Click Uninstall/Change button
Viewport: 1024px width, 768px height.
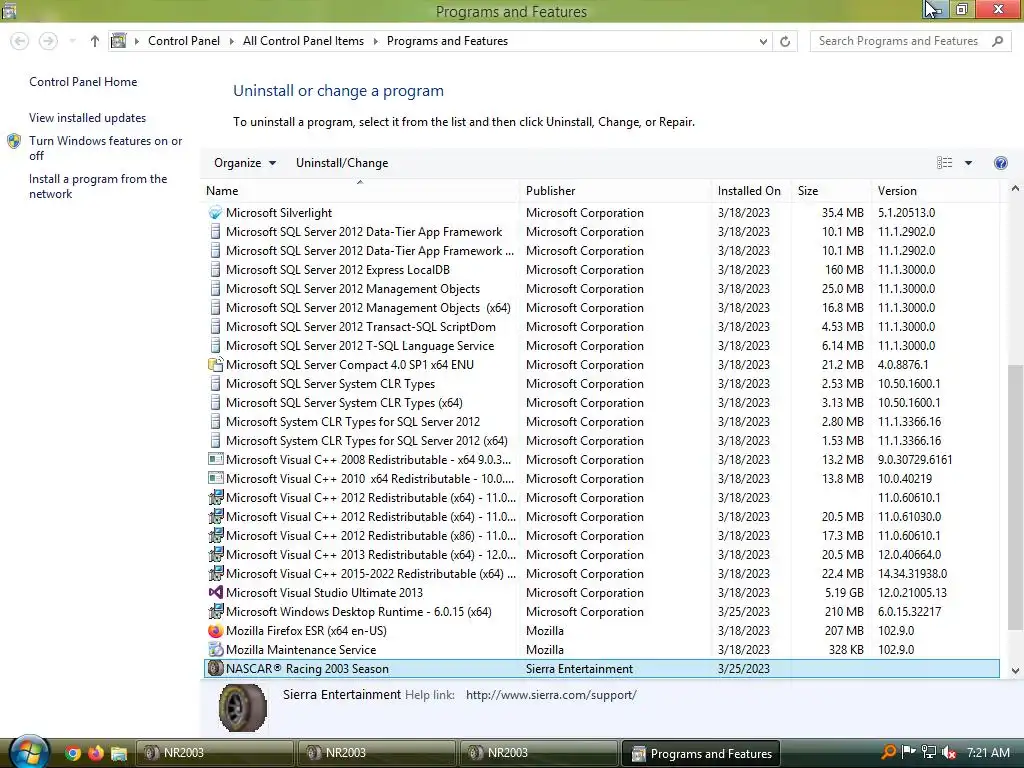click(x=342, y=163)
